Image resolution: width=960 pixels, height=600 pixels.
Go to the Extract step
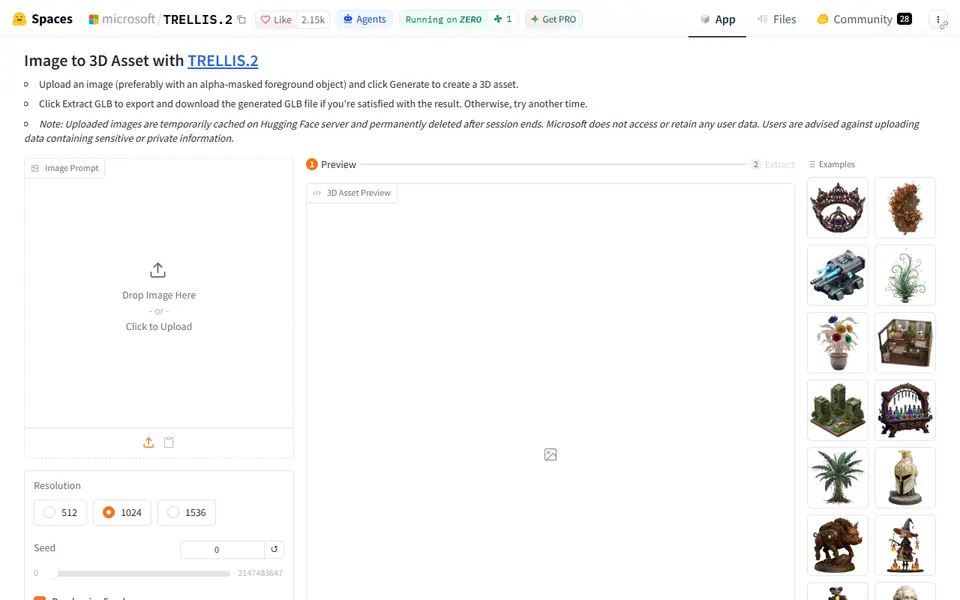point(773,164)
